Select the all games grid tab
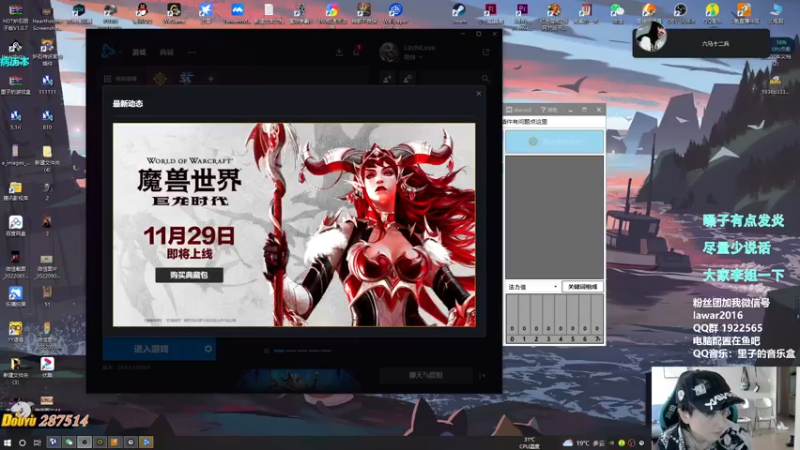The image size is (800, 450). point(120,79)
